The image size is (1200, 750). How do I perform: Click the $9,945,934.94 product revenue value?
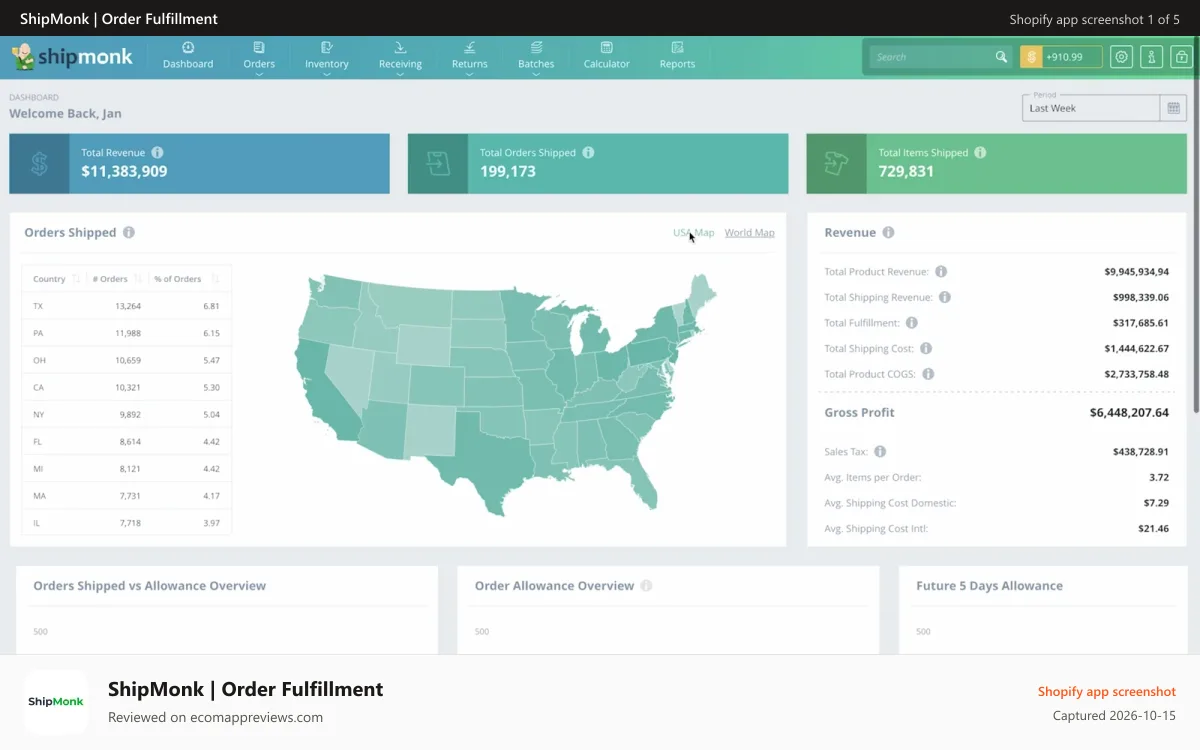tap(1137, 271)
